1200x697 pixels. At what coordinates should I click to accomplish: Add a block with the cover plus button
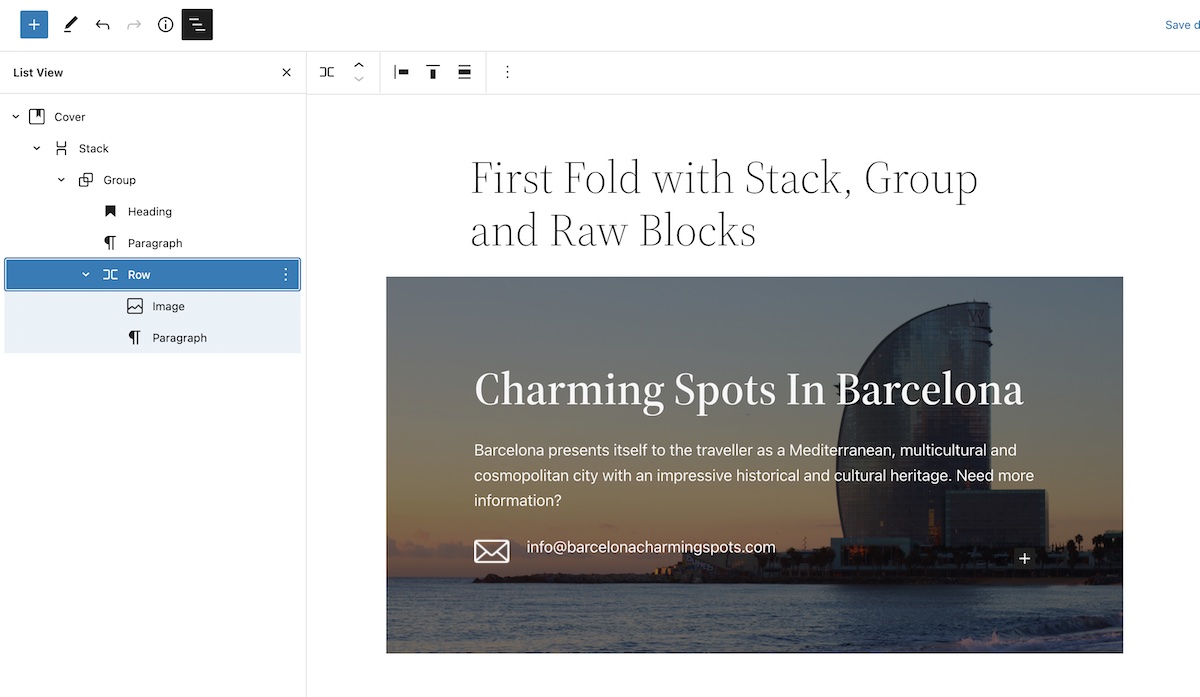(x=1024, y=558)
